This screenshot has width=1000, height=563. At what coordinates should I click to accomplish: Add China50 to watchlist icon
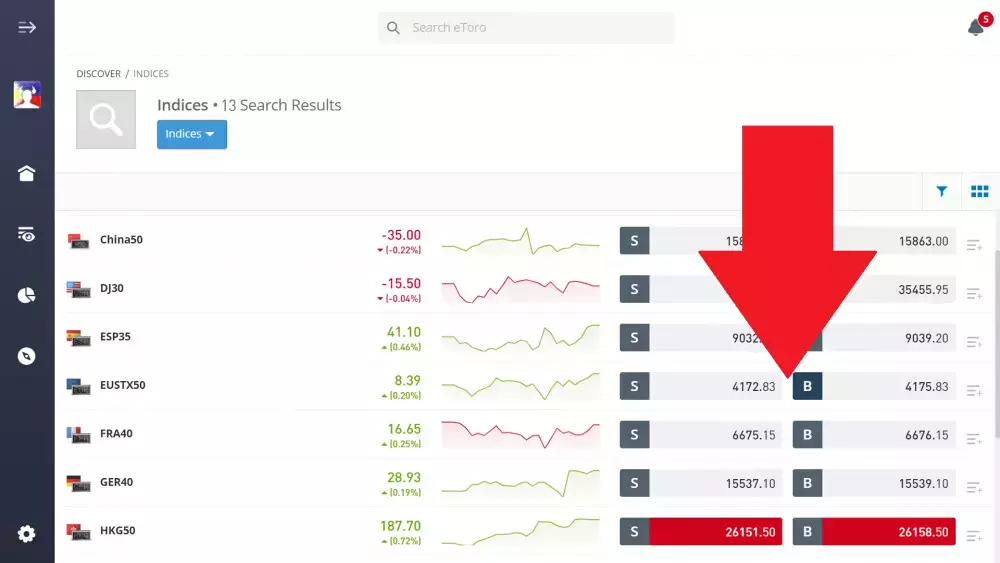pyautogui.click(x=974, y=245)
